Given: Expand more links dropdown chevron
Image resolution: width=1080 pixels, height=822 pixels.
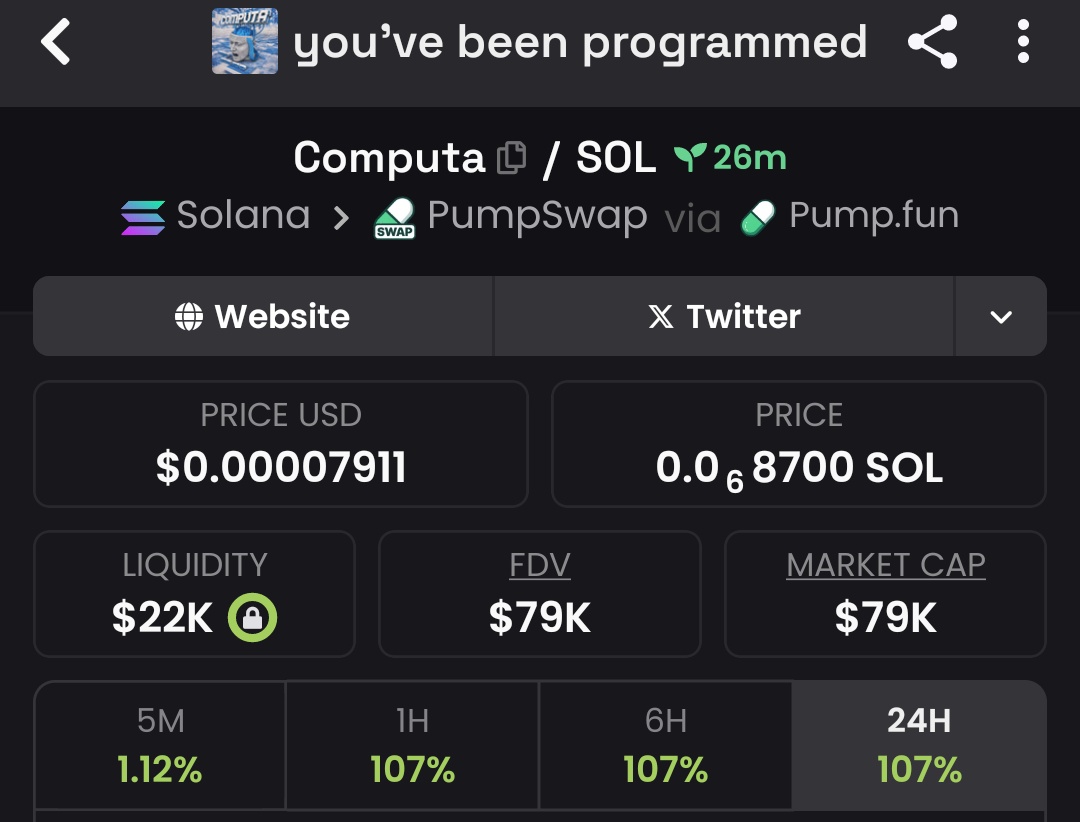Looking at the screenshot, I should [1000, 317].
